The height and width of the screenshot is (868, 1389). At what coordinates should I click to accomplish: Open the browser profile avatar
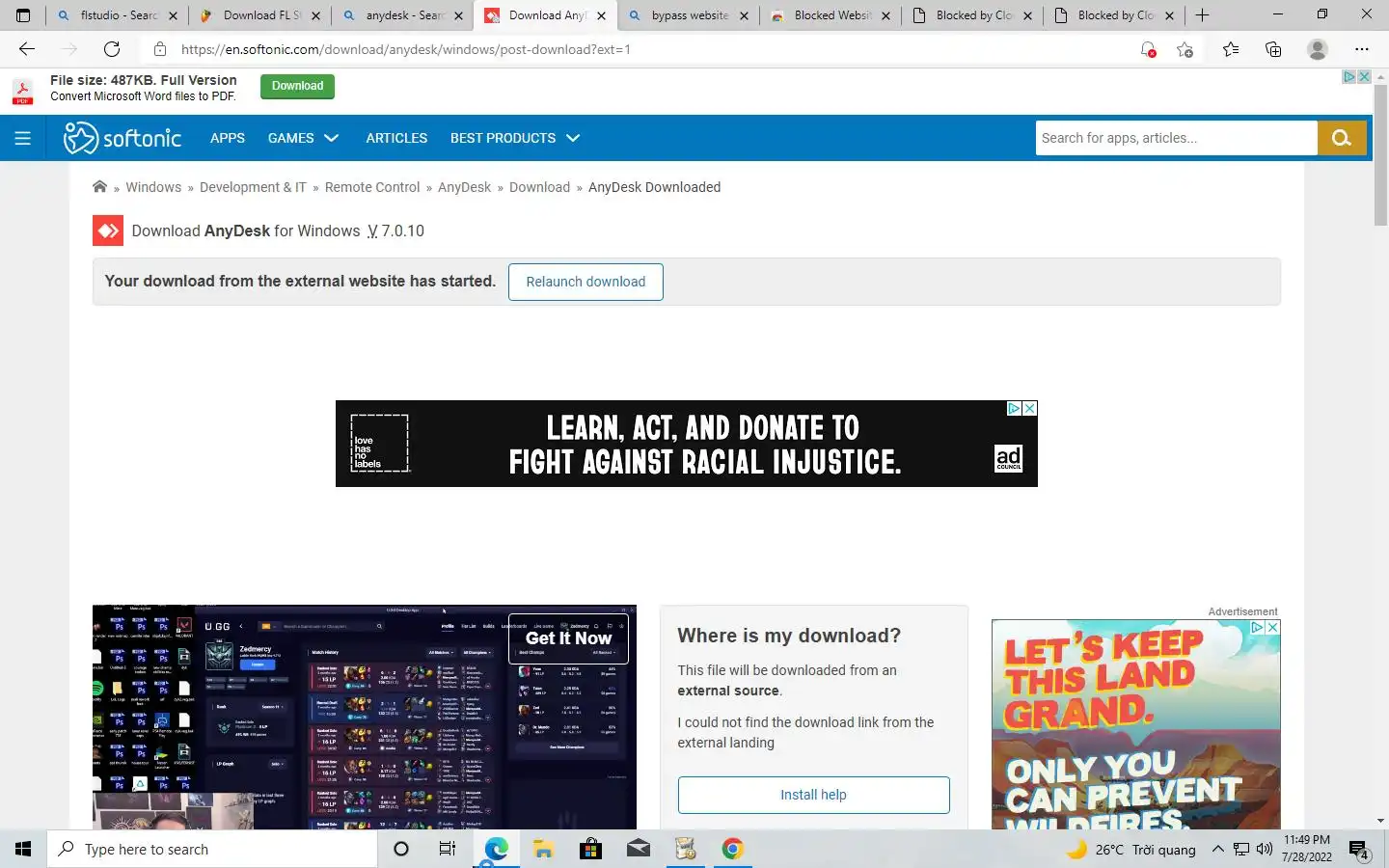pyautogui.click(x=1318, y=49)
